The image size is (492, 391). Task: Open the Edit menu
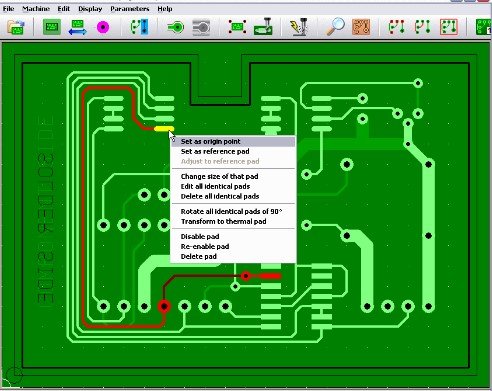[x=64, y=9]
